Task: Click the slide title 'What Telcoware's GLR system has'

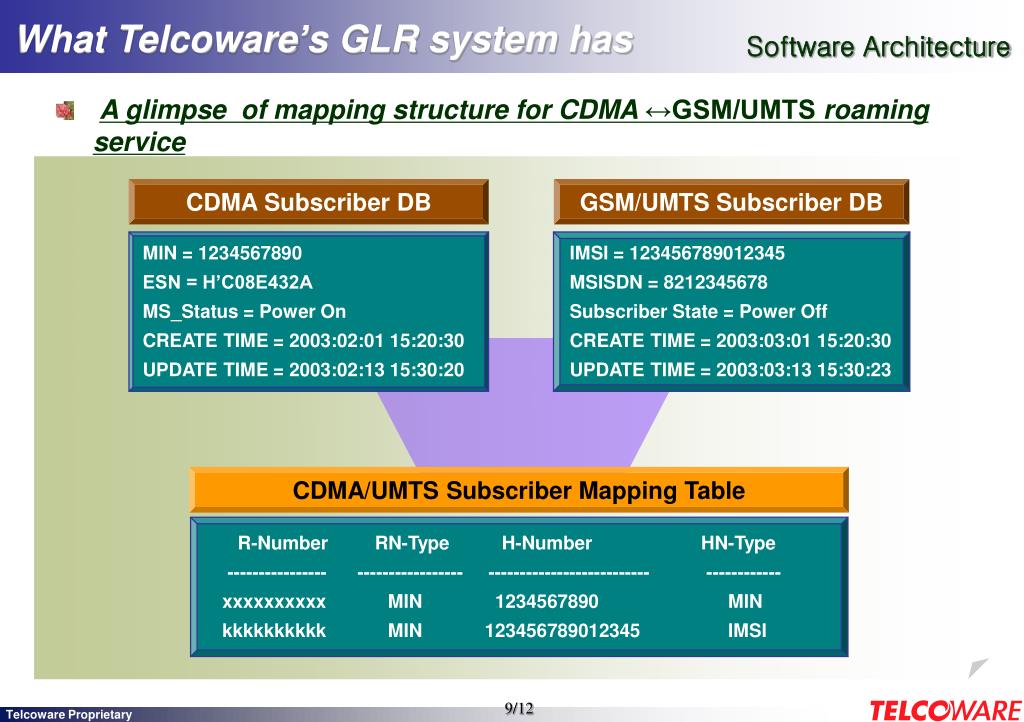Action: coord(325,39)
